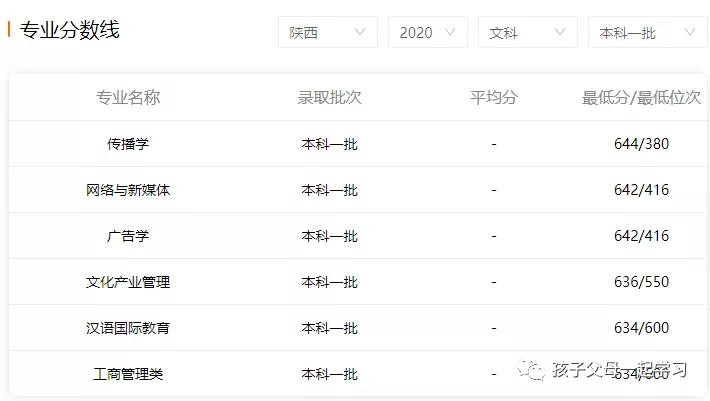Expand the 文科 subject type dropdown
This screenshot has width=710, height=401.
tap(527, 33)
